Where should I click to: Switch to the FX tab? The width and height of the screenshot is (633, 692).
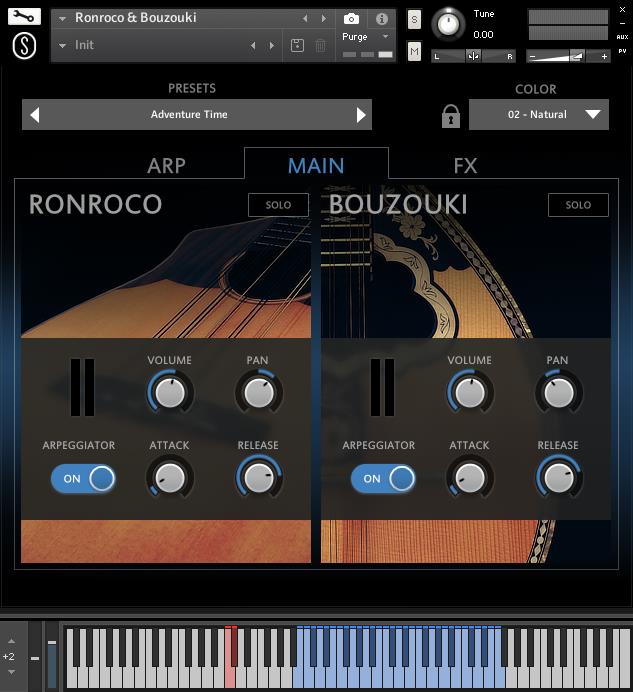tap(465, 166)
